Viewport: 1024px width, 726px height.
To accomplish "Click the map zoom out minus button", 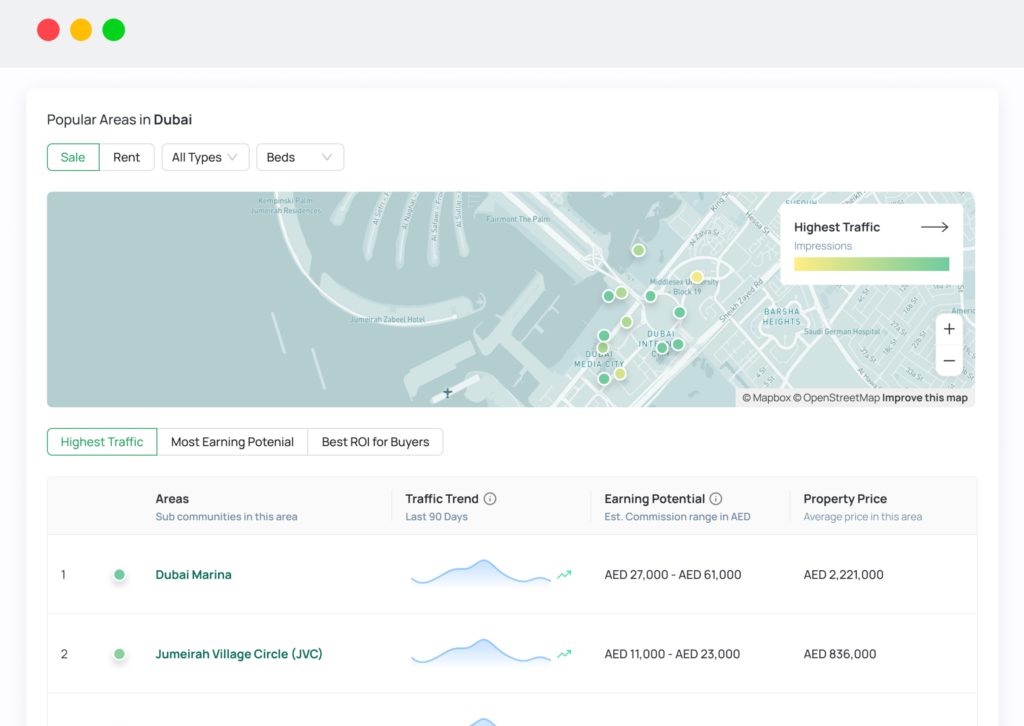I will [949, 360].
